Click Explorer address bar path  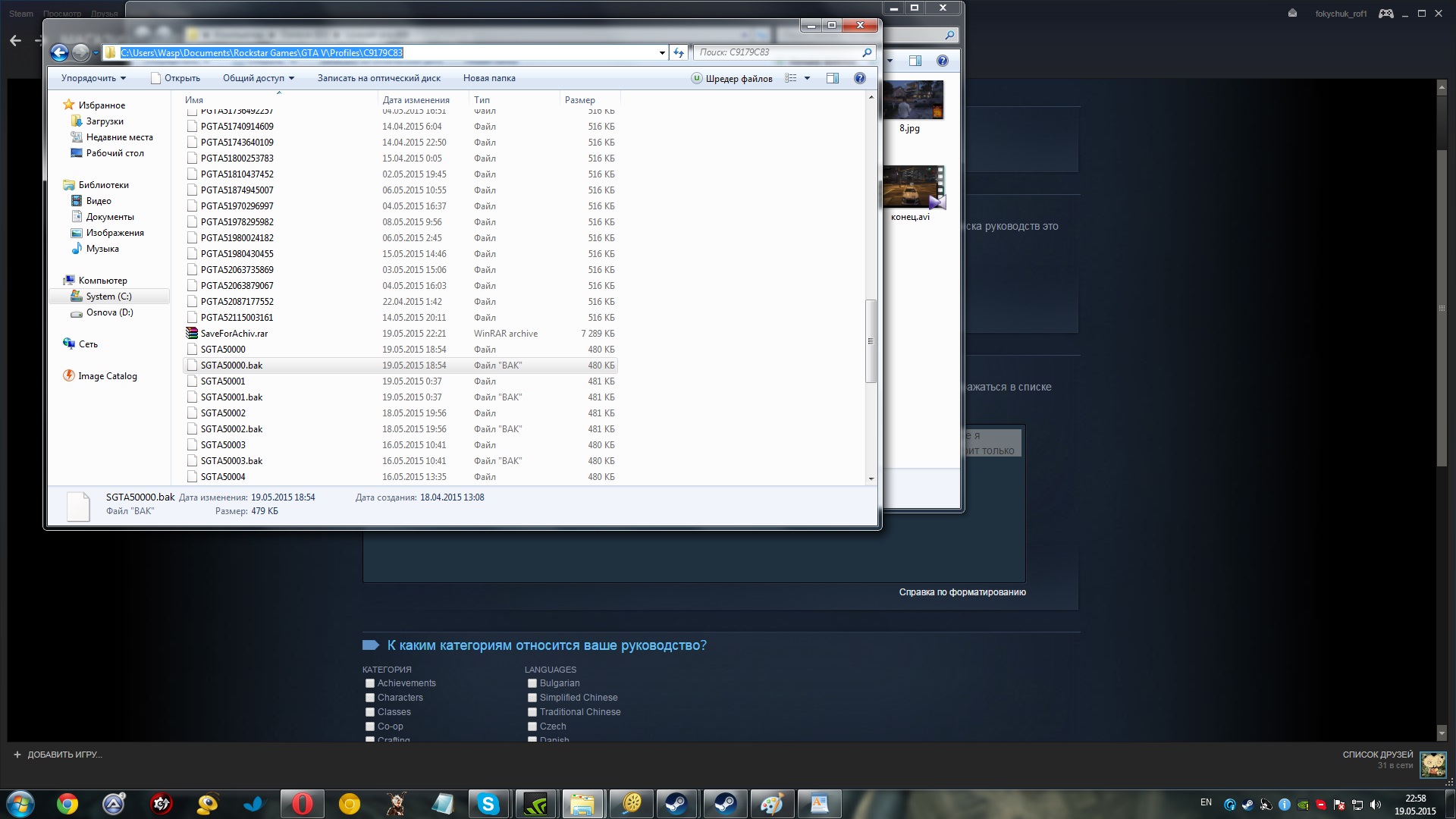262,52
